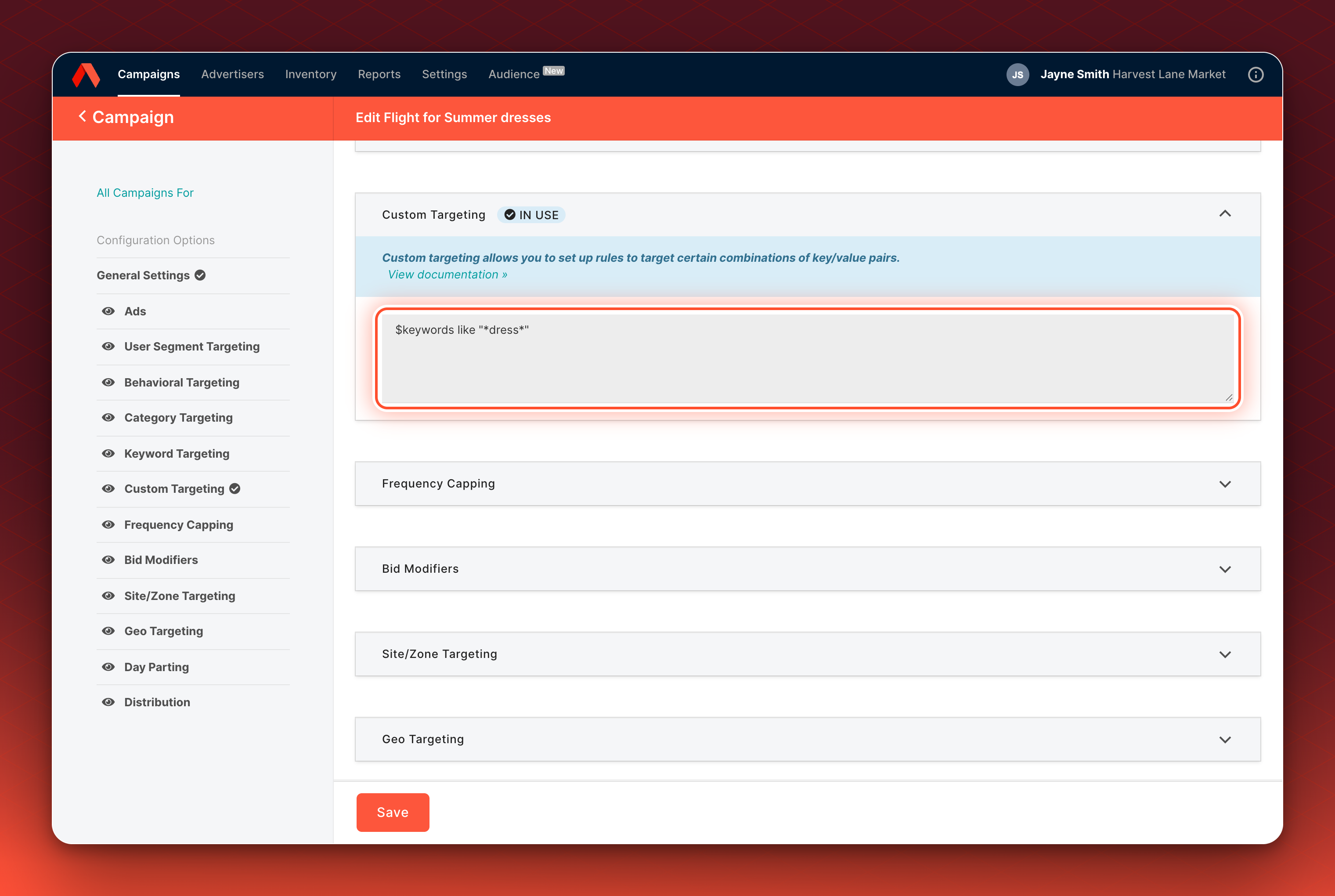The image size is (1335, 896).
Task: Select Frequency Capping in sidebar
Action: coord(179,524)
